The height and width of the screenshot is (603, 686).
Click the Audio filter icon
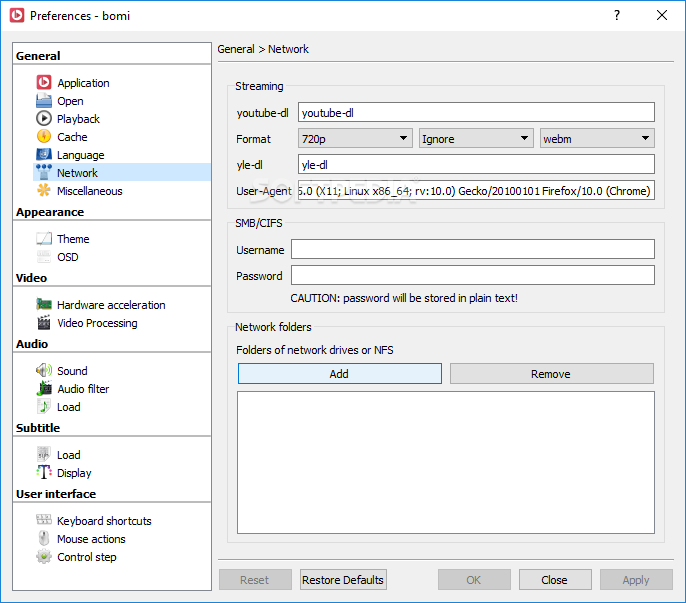pos(44,388)
